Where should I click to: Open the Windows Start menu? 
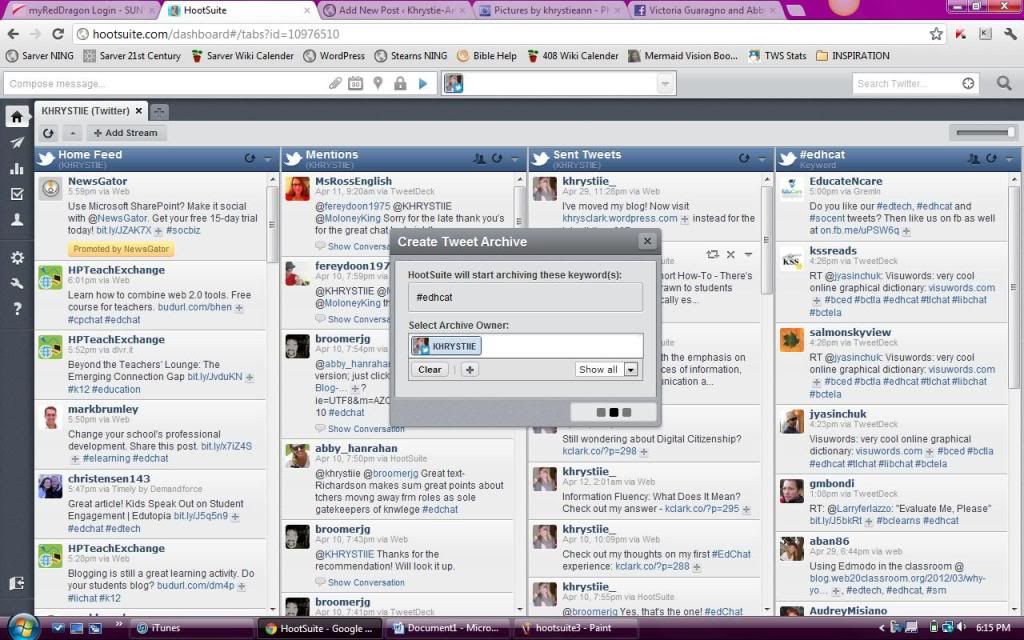click(x=24, y=628)
